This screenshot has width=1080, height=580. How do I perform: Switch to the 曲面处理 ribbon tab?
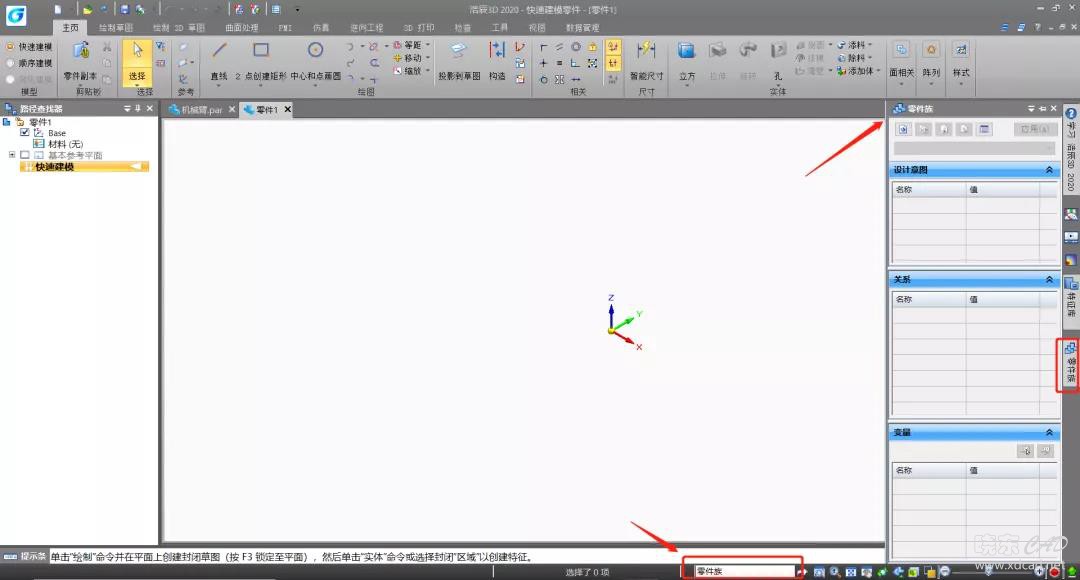point(241,28)
